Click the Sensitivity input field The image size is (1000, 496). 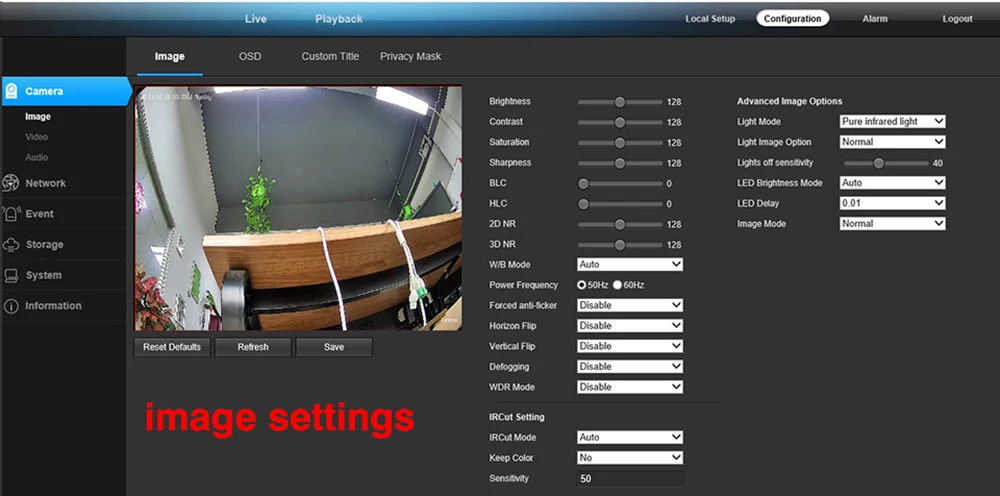point(629,479)
